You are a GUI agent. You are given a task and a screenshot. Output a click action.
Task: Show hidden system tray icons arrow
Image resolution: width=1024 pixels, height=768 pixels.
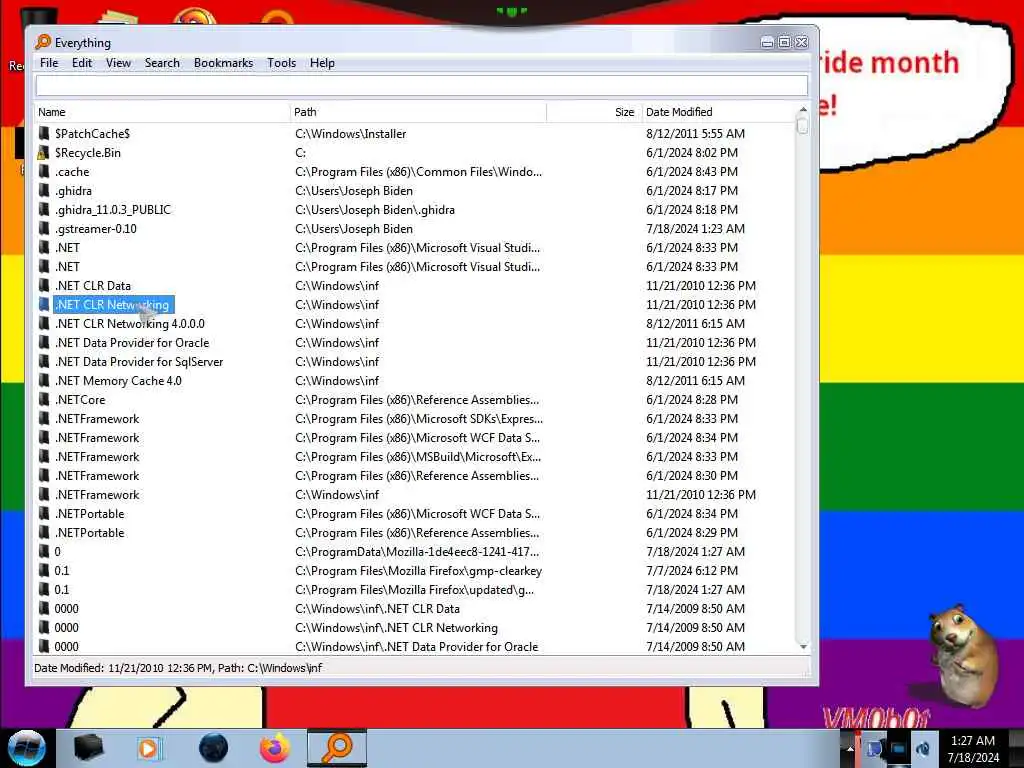click(850, 749)
